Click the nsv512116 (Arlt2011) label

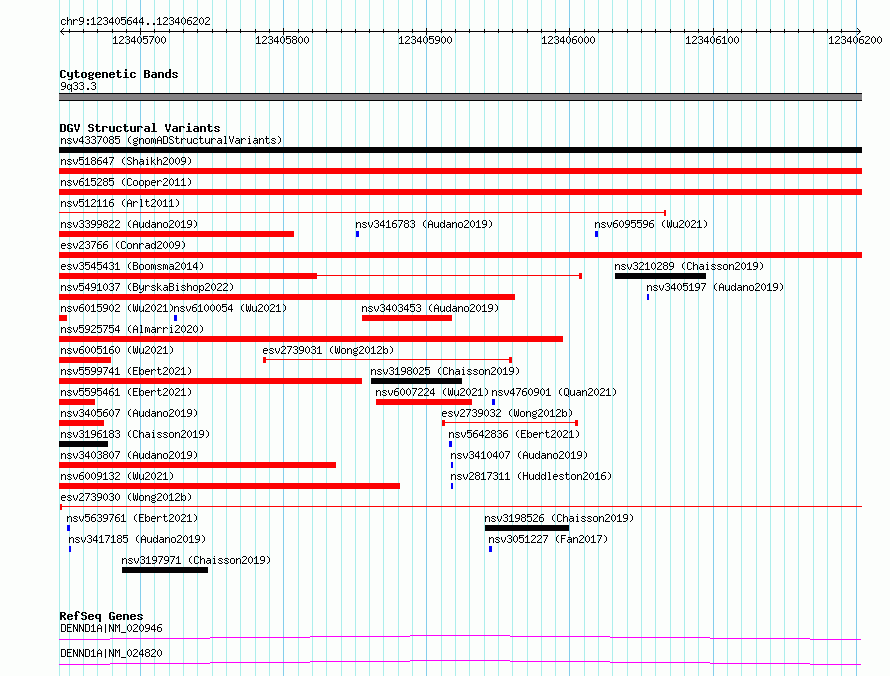120,203
